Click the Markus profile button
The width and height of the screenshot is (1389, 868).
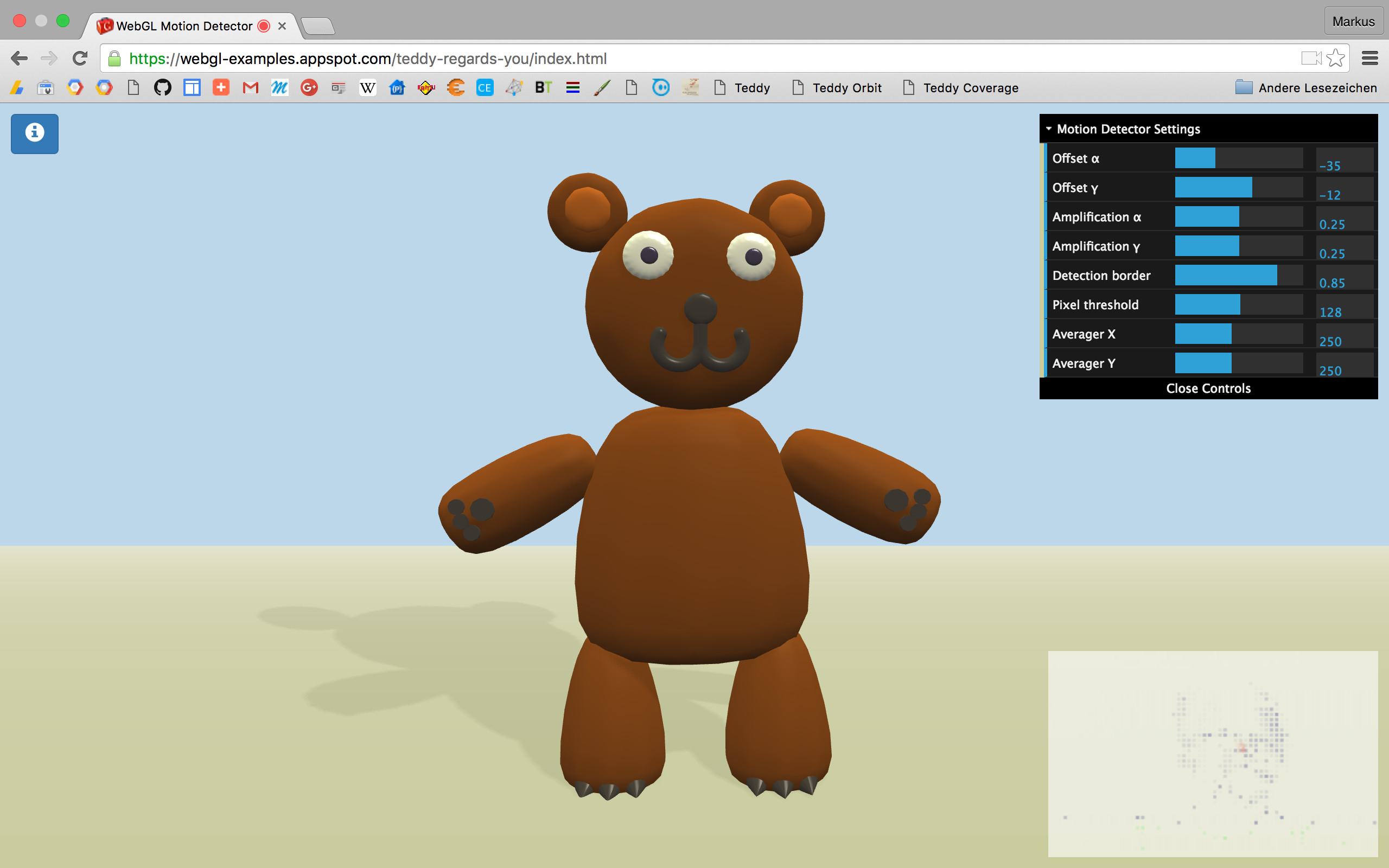pos(1353,22)
